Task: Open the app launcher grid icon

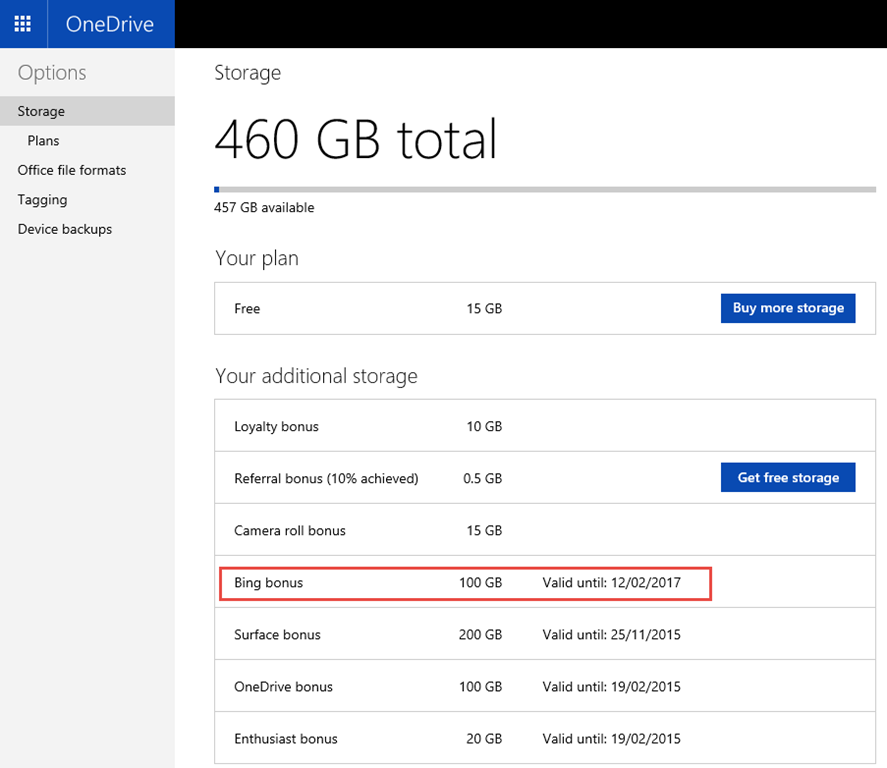Action: pyautogui.click(x=23, y=24)
